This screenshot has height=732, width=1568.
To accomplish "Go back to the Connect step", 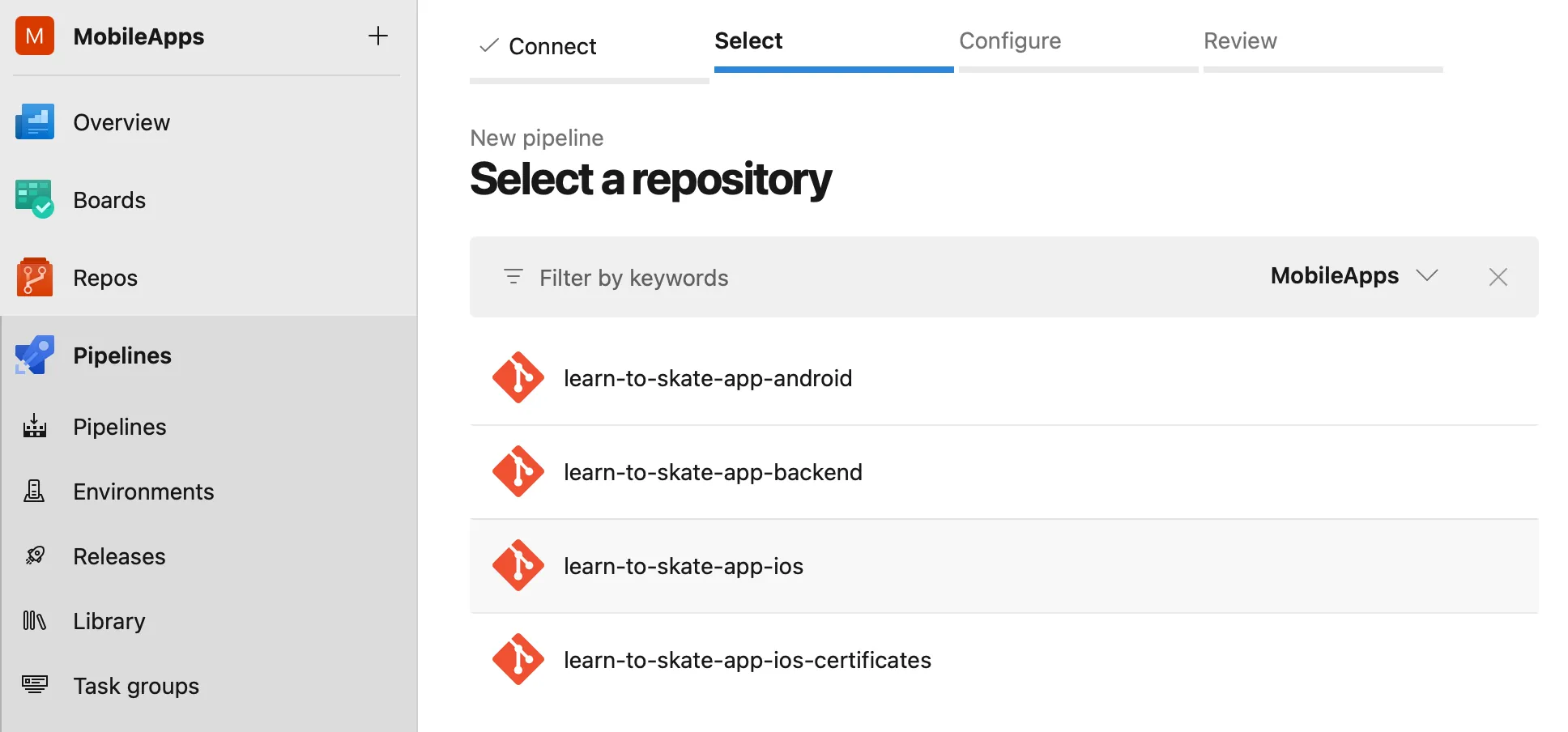I will 552,46.
